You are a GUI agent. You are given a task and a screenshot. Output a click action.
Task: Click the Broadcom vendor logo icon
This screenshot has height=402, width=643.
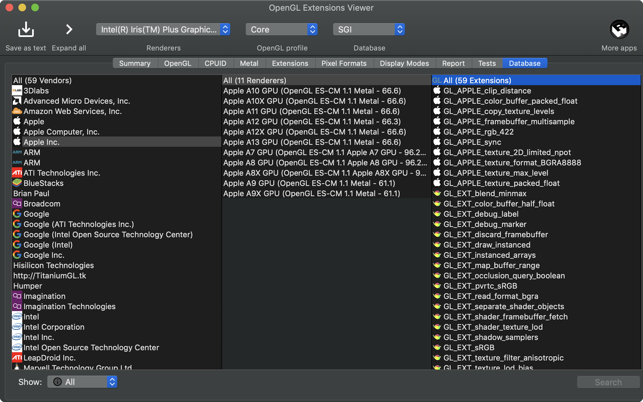coord(17,203)
